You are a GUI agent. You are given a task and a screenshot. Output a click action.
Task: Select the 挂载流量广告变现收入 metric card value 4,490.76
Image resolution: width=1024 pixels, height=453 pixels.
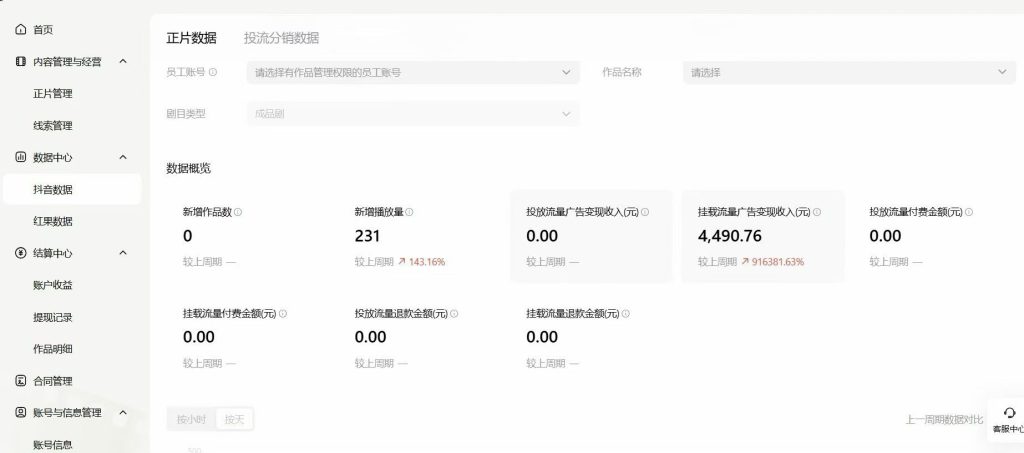click(x=729, y=236)
